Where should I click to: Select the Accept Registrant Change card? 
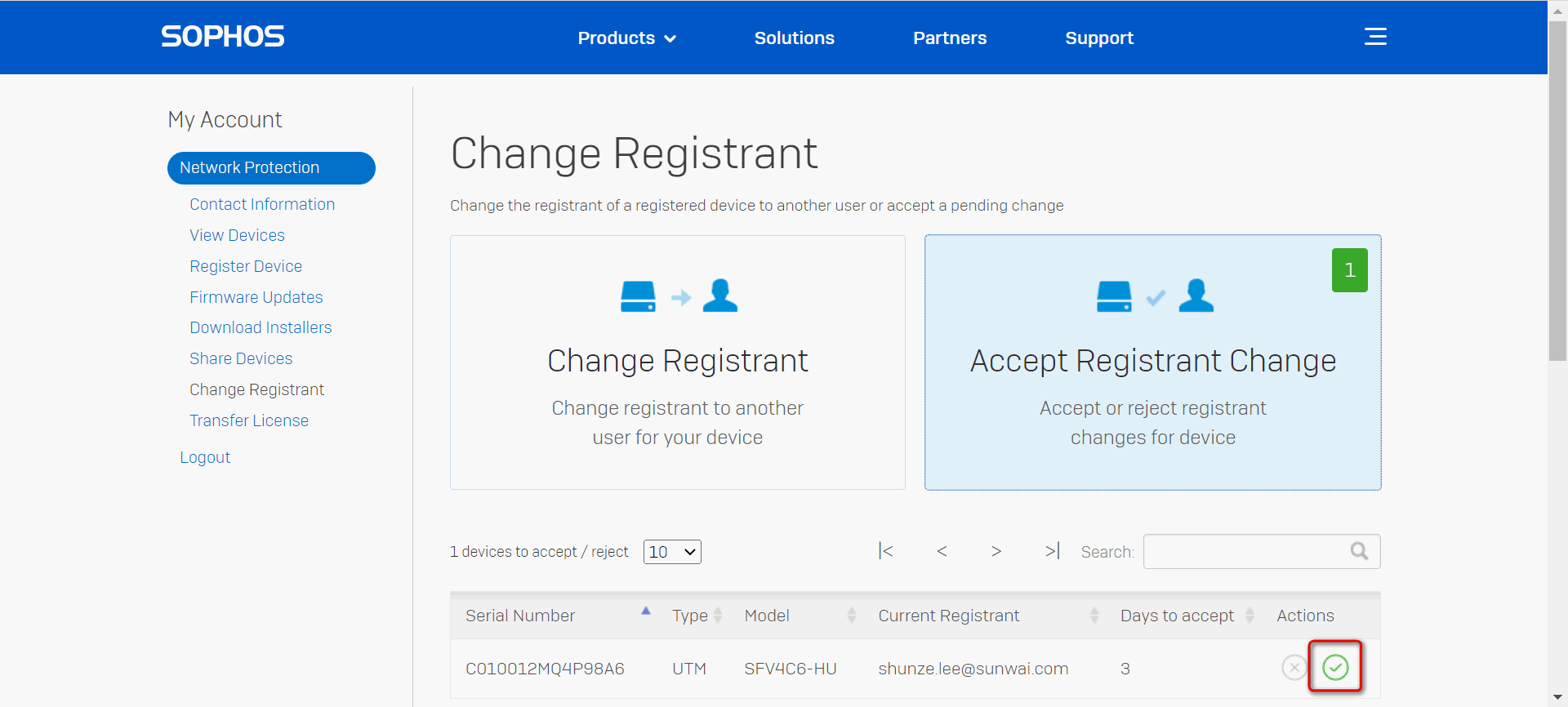coord(1153,362)
